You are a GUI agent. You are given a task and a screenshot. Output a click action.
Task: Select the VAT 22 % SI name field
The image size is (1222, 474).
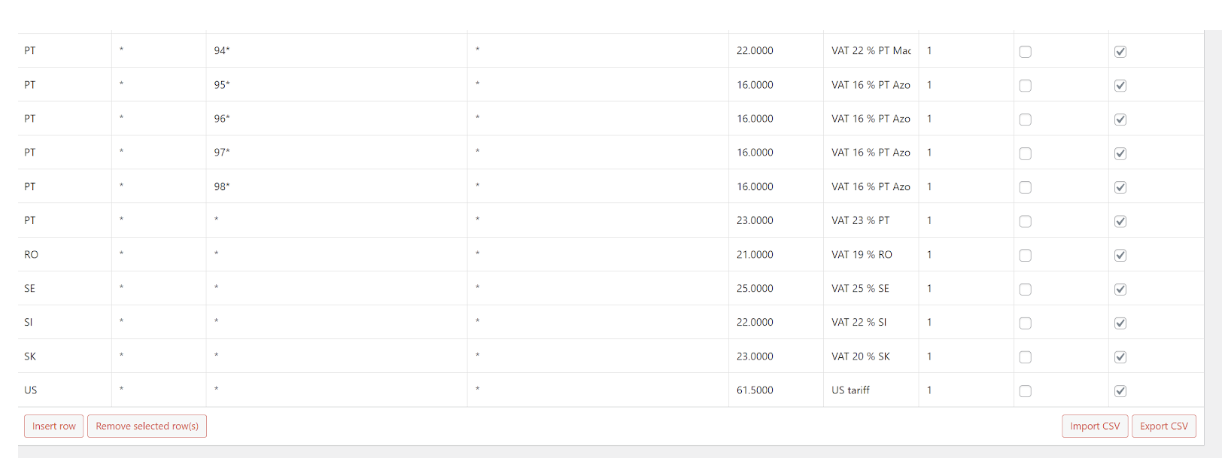click(870, 322)
